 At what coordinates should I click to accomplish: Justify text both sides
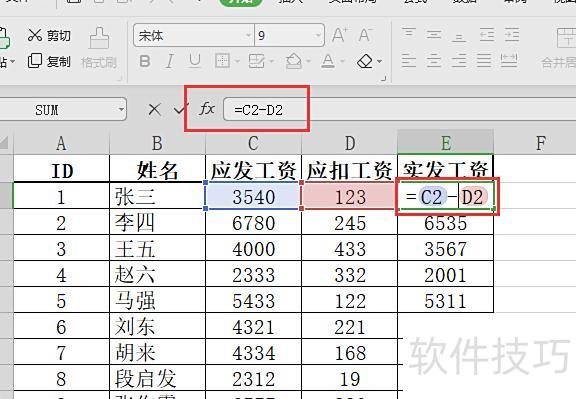(484, 61)
